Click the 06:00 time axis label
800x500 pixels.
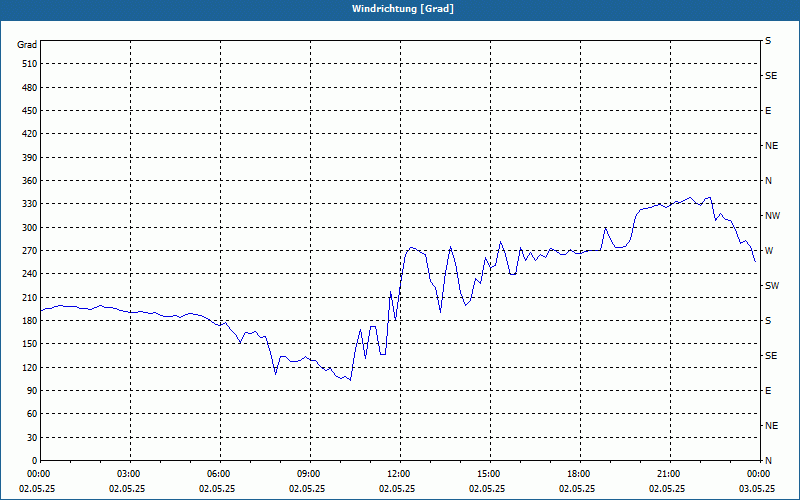(217, 473)
